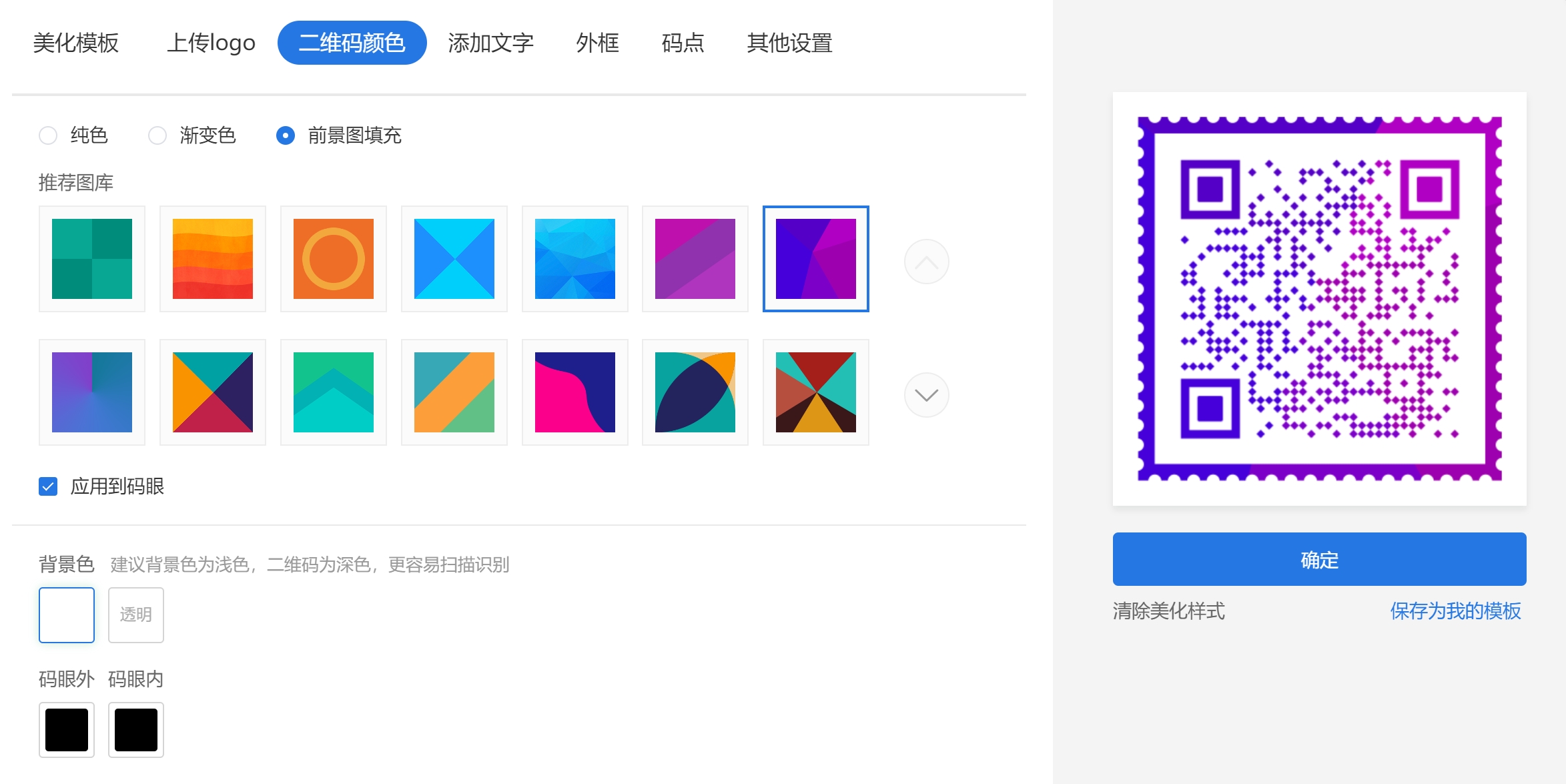Choose the pink and navy curve fill image
This screenshot has height=784, width=1566.
click(575, 392)
